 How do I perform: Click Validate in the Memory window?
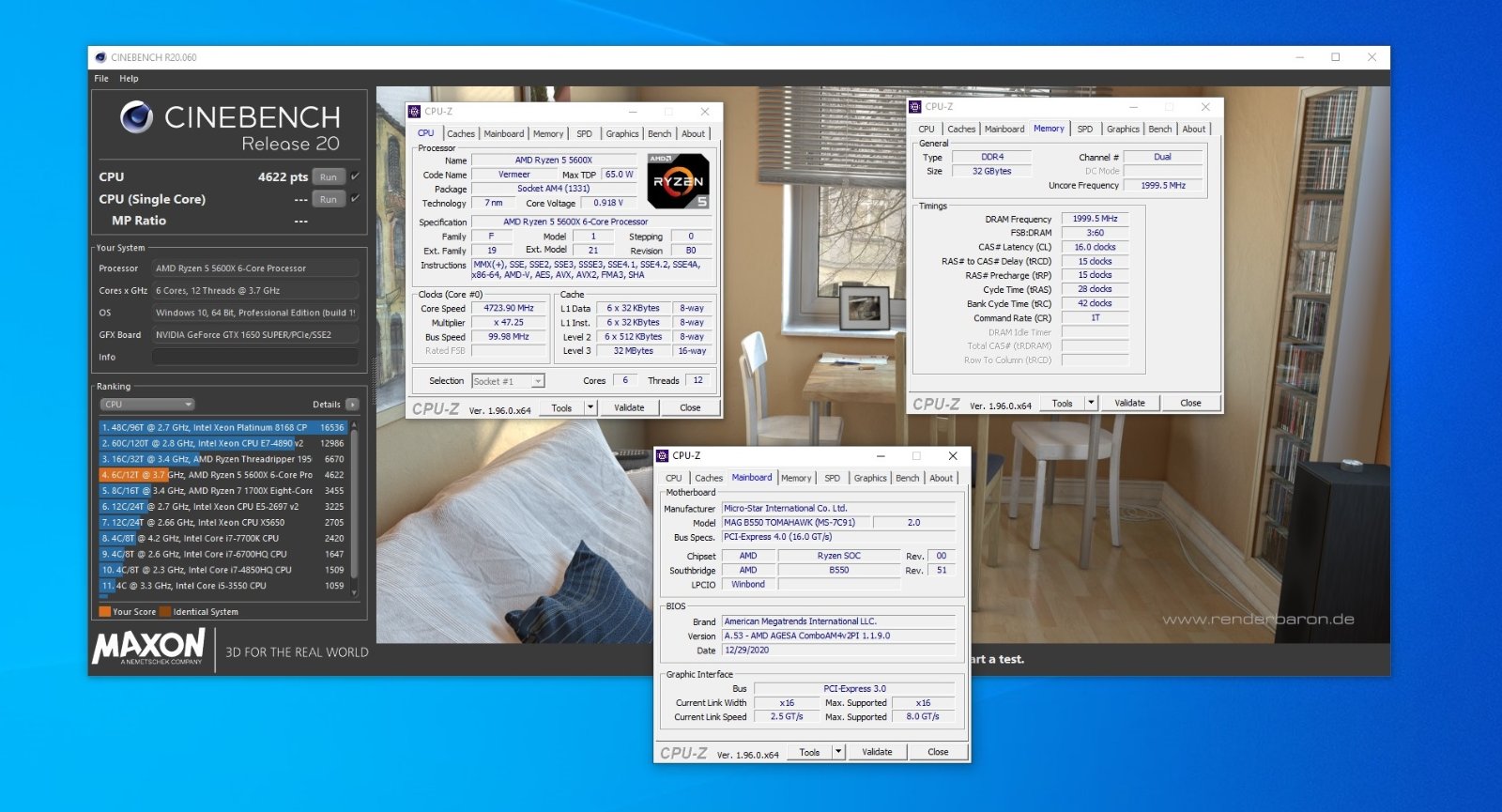click(x=1129, y=403)
